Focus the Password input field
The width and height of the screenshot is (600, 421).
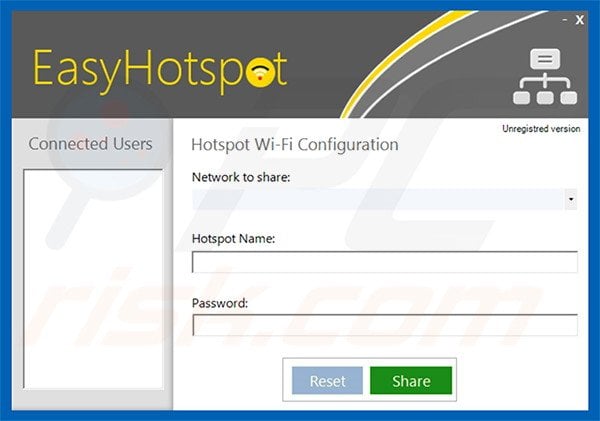[385, 325]
